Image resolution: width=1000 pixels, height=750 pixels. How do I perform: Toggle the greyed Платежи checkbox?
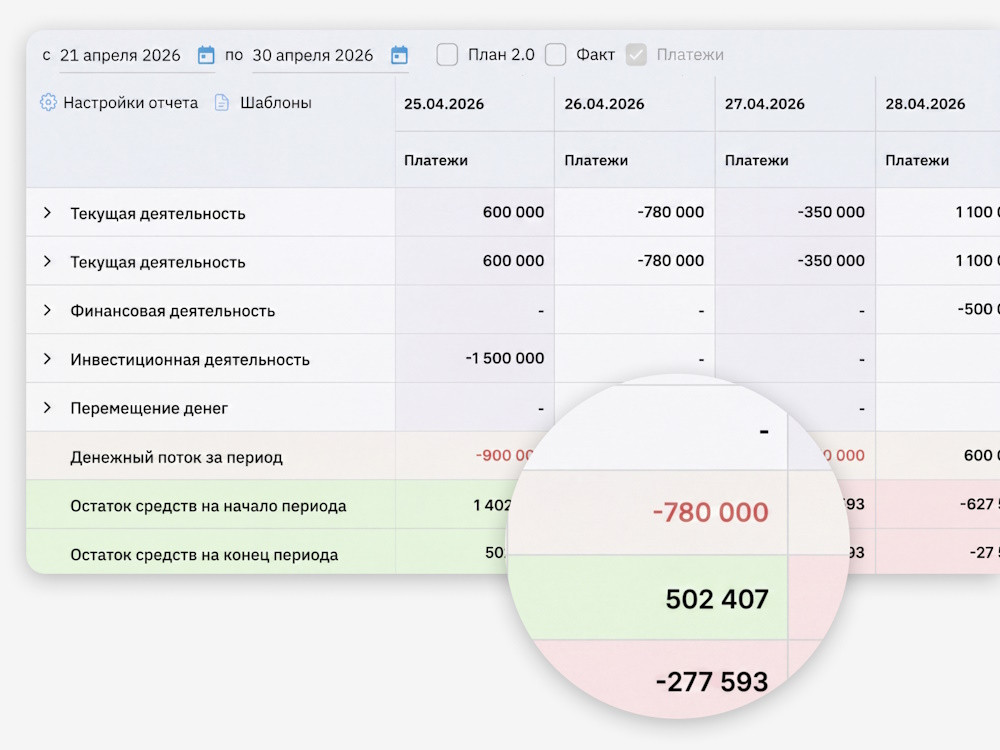636,55
